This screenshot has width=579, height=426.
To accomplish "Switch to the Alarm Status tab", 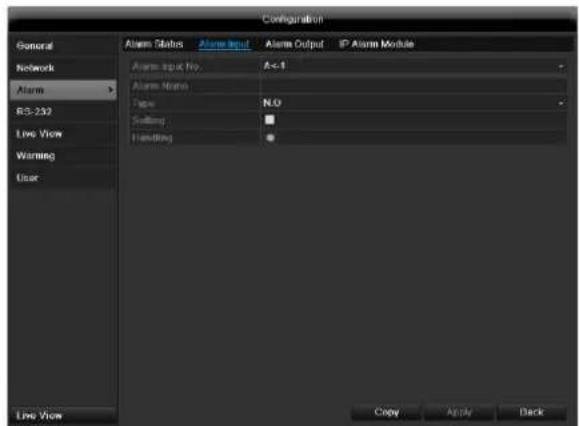I will [154, 44].
